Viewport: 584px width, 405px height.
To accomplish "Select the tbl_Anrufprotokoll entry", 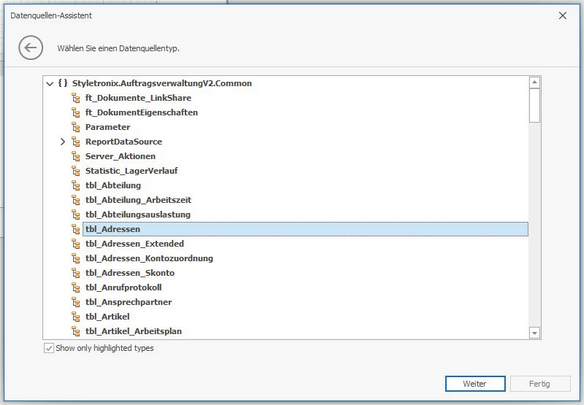I will pyautogui.click(x=123, y=287).
